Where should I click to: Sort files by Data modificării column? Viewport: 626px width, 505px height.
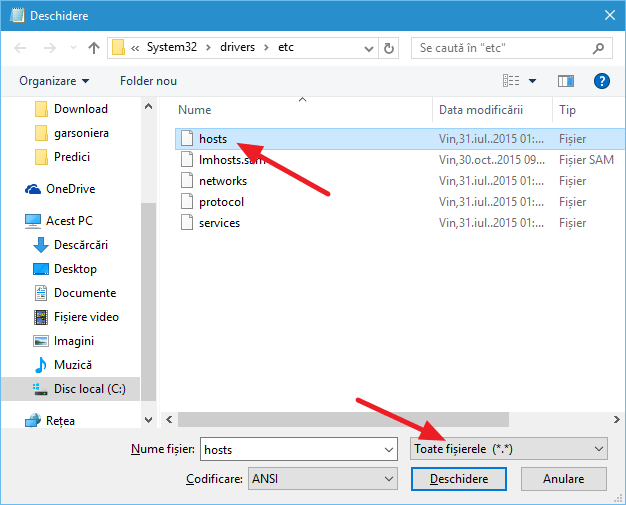pyautogui.click(x=481, y=110)
